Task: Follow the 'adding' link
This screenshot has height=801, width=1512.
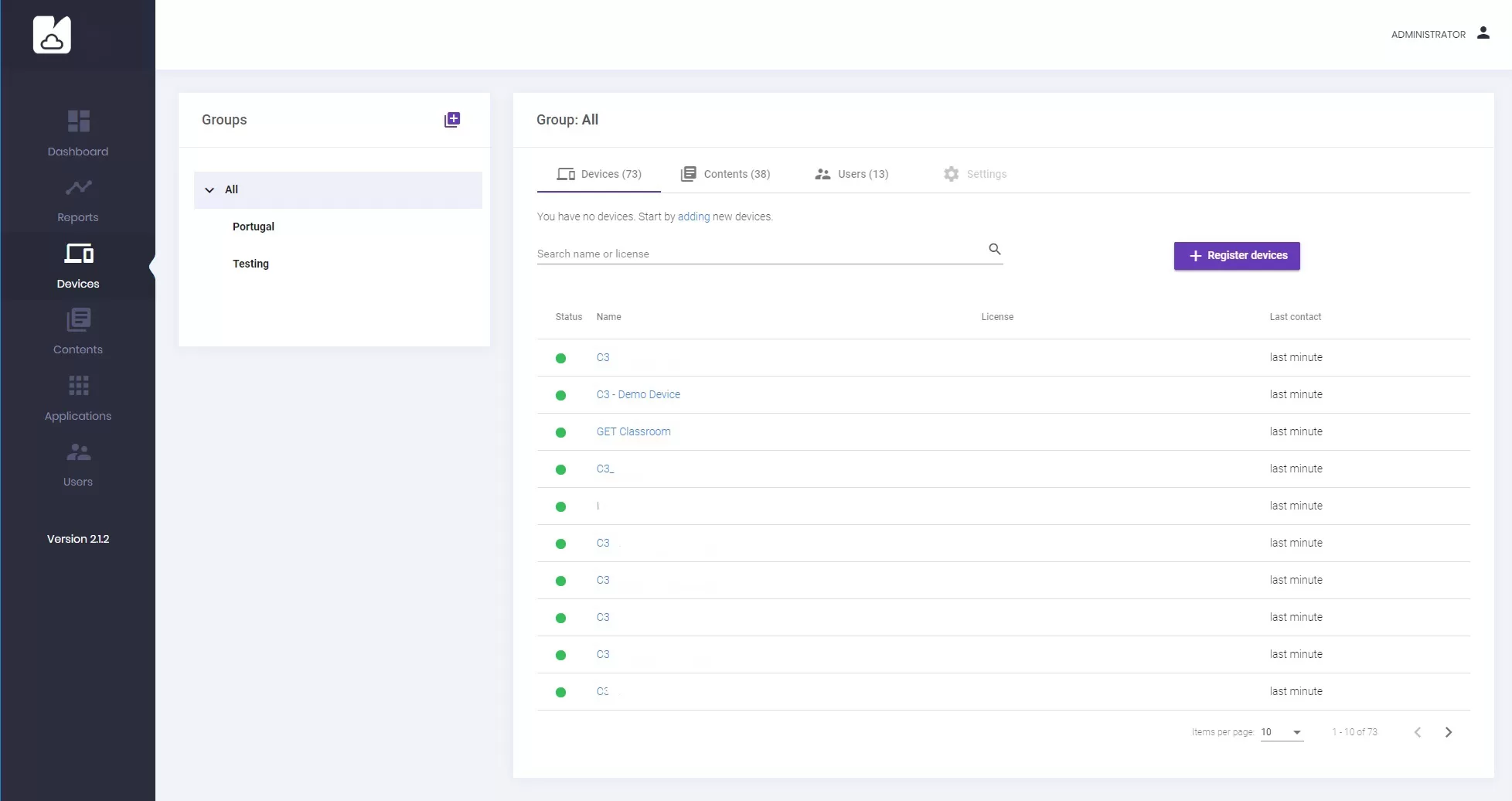Action: coord(693,216)
